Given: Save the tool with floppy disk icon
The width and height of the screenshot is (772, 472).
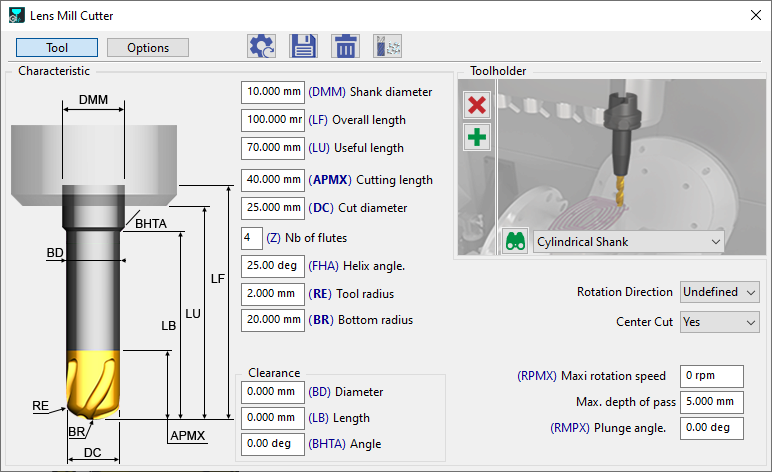Looking at the screenshot, I should tap(303, 46).
